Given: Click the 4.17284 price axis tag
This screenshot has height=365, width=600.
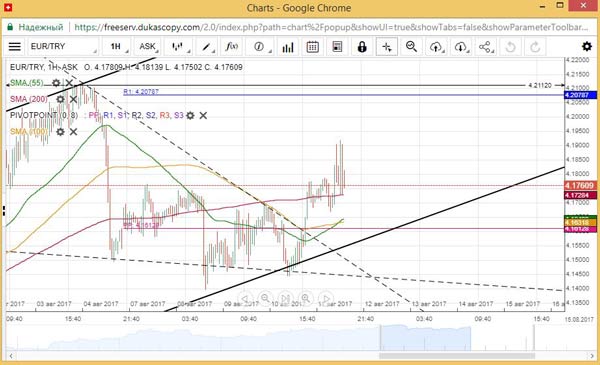Looking at the screenshot, I should click(580, 195).
